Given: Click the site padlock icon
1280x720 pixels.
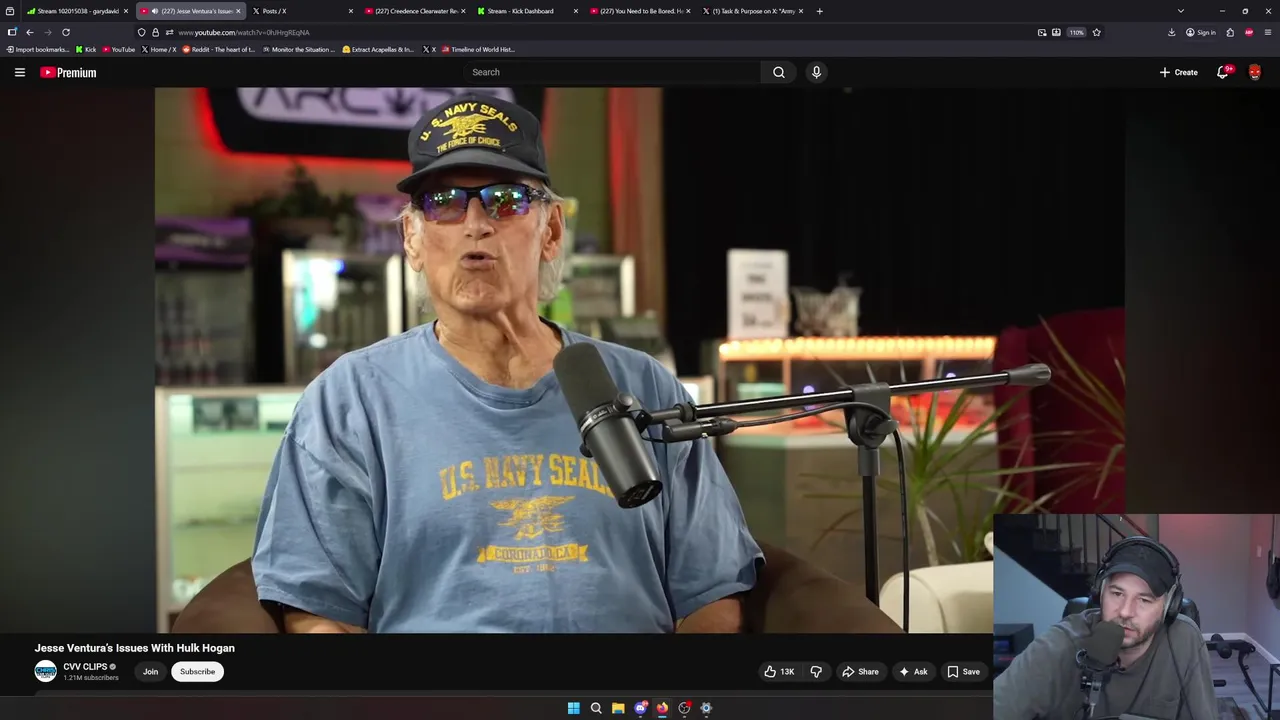Looking at the screenshot, I should [x=155, y=32].
